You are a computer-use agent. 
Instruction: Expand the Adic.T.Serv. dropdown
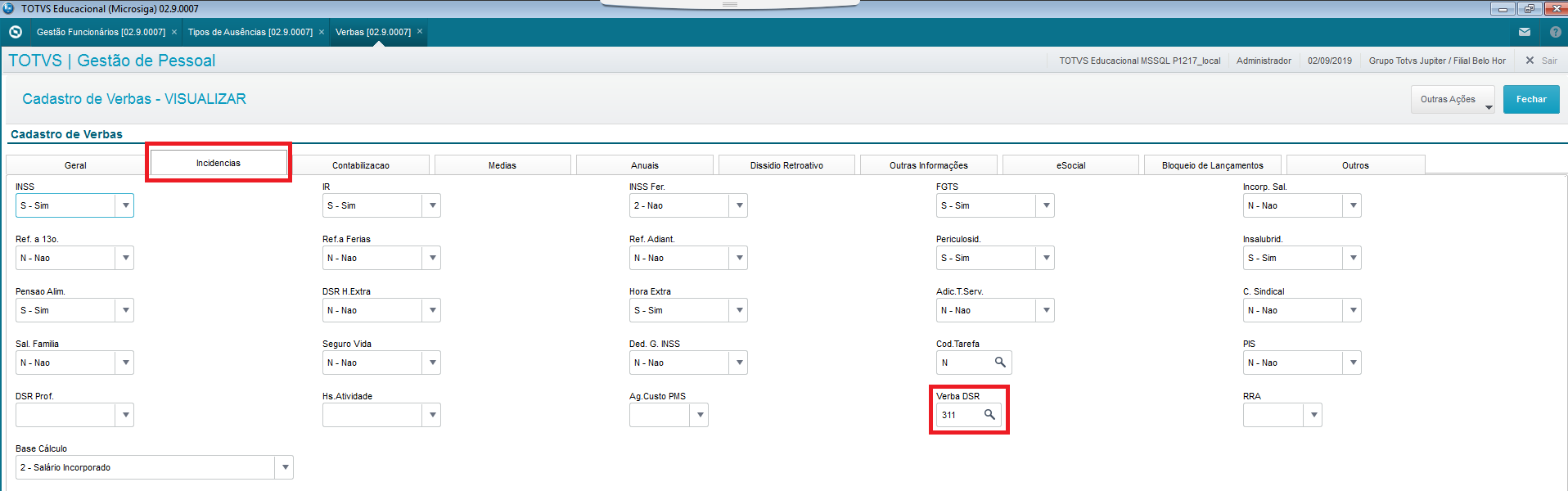(x=1046, y=310)
